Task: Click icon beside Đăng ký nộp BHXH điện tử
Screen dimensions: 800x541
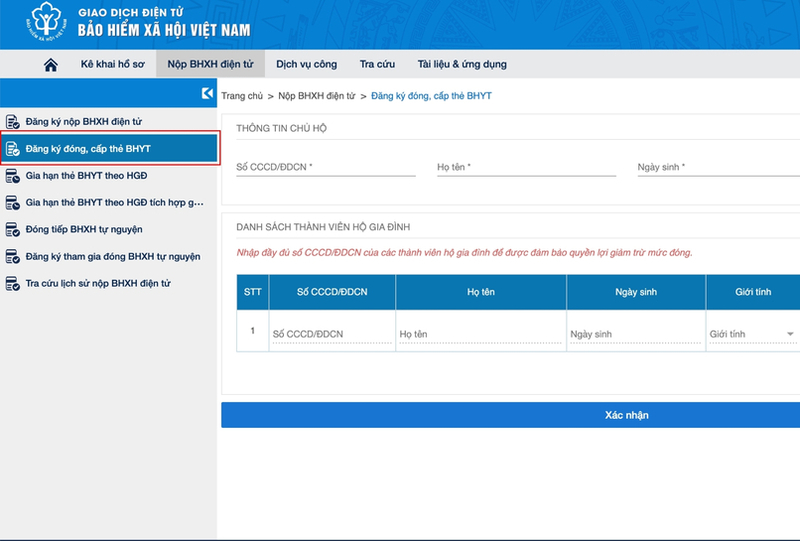Action: pyautogui.click(x=12, y=122)
